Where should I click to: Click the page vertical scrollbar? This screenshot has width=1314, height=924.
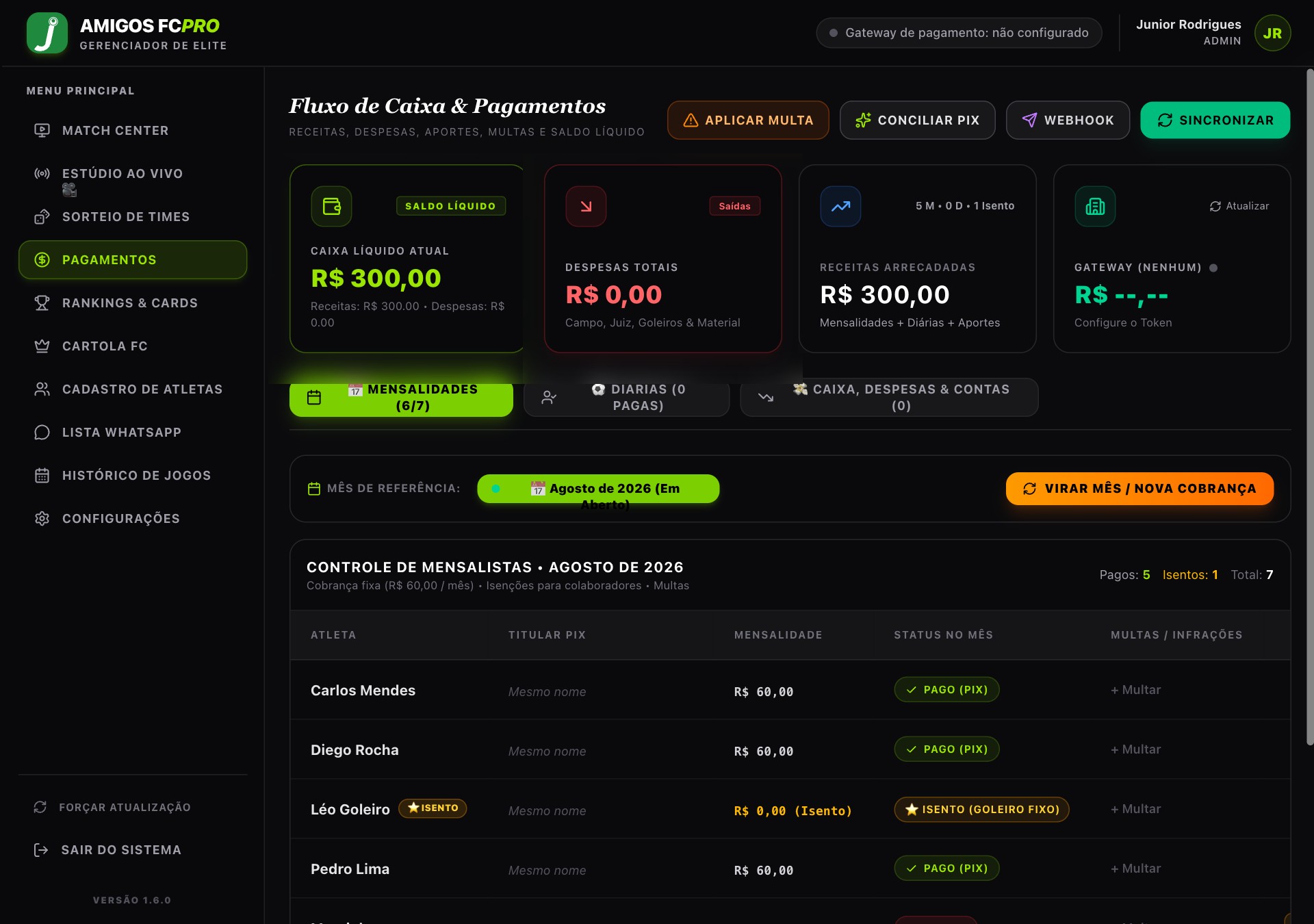[1310, 407]
